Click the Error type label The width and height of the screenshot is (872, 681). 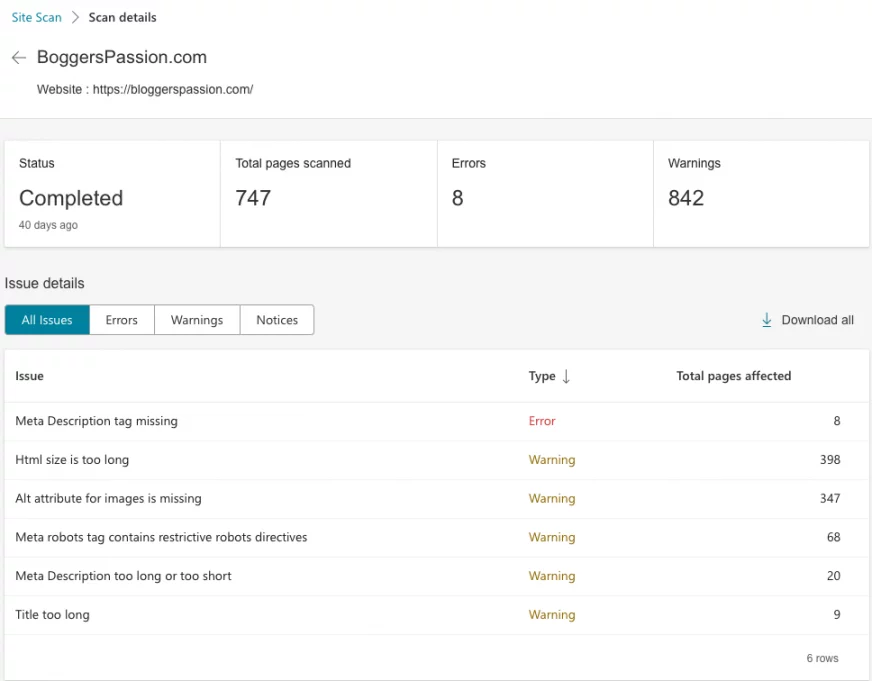tap(542, 421)
